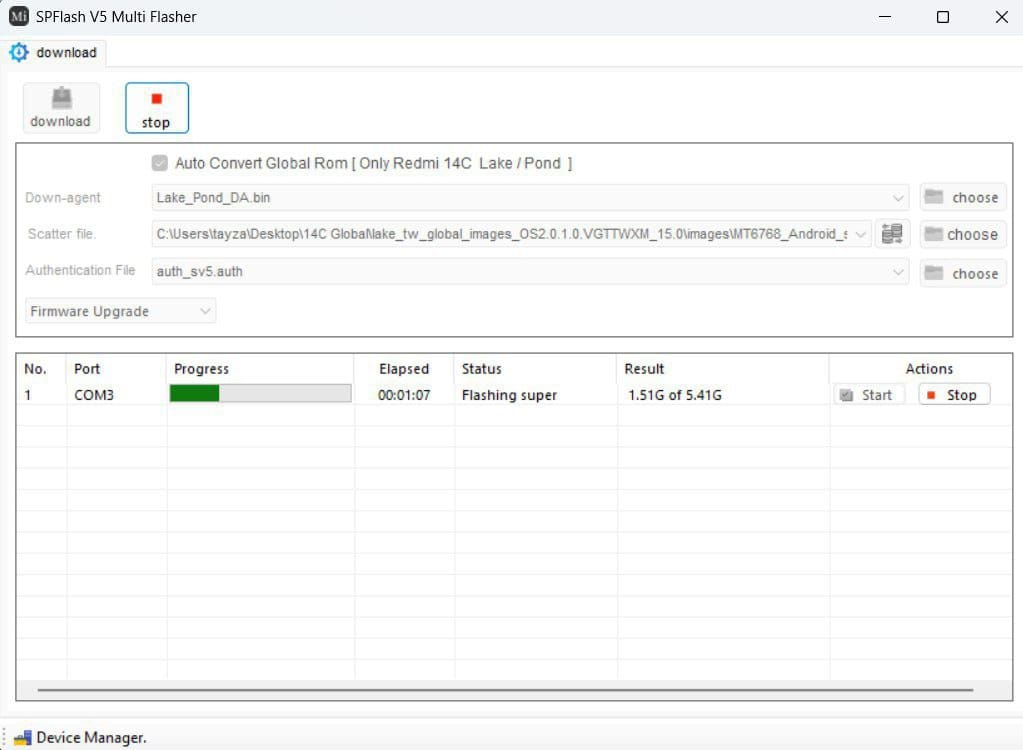Expand the auth_sv5.auth Authentication File dropdown
This screenshot has width=1023, height=750.
click(x=897, y=271)
